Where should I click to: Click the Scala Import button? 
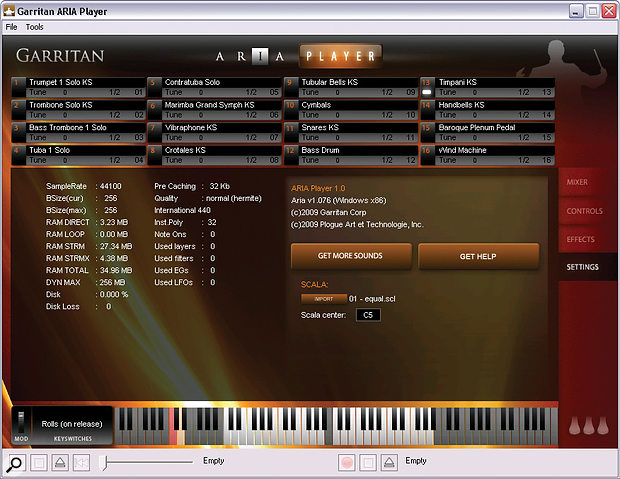point(324,299)
